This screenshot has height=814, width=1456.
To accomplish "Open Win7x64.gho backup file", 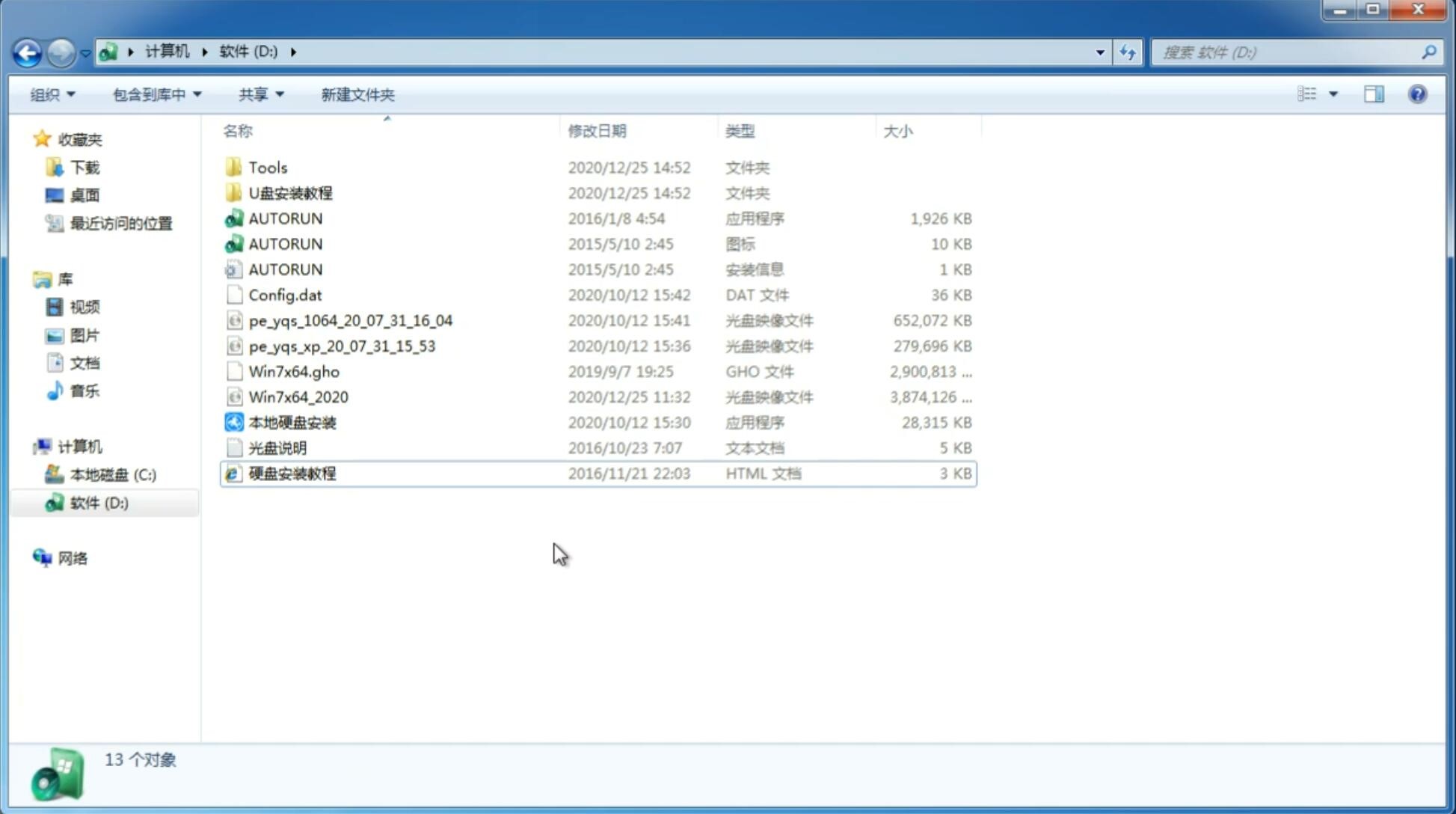I will point(295,371).
